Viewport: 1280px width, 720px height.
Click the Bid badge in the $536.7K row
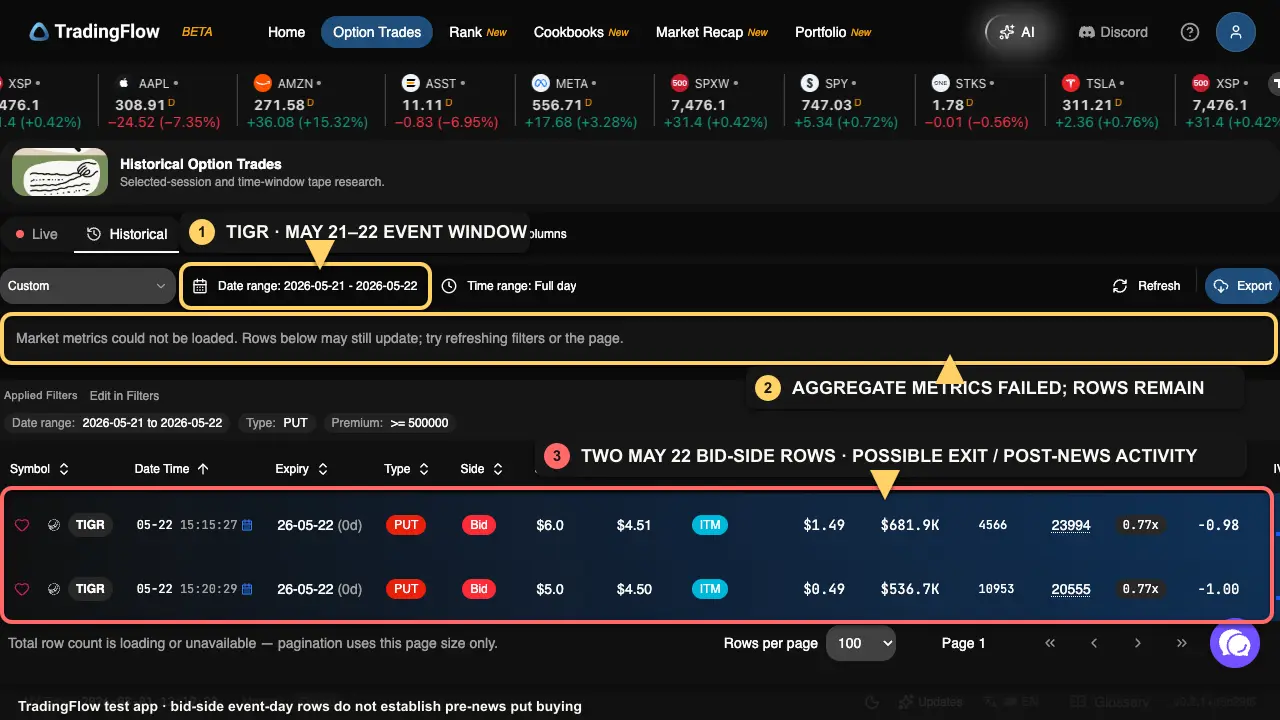pyautogui.click(x=479, y=589)
